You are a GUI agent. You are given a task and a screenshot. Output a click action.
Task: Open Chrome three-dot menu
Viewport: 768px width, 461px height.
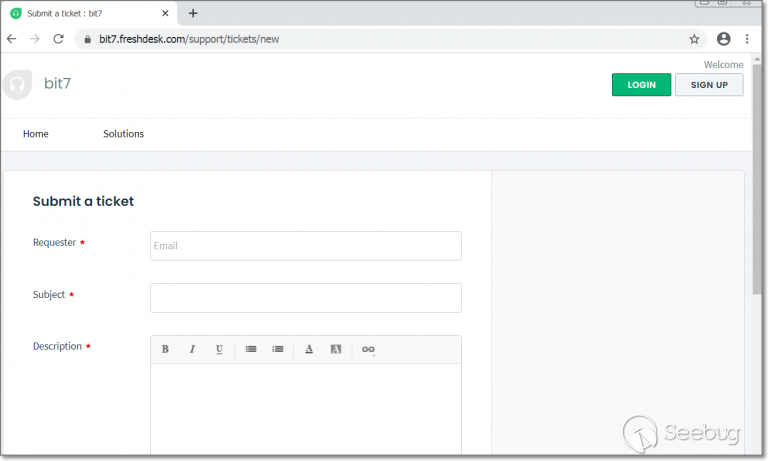[747, 39]
